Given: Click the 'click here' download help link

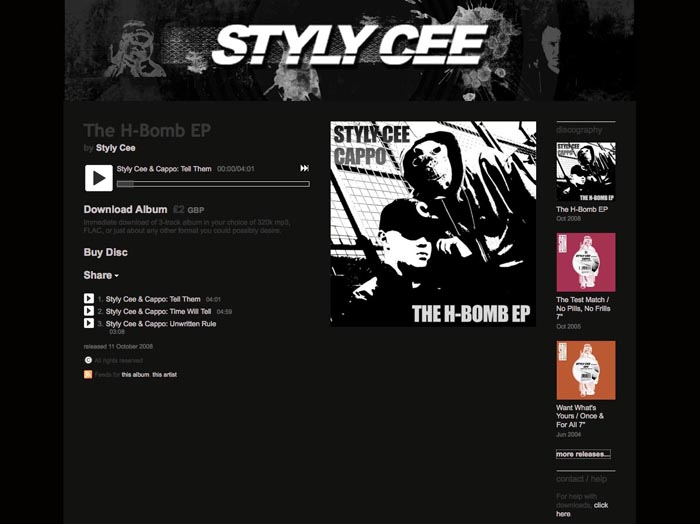Looking at the screenshot, I should point(582,509).
